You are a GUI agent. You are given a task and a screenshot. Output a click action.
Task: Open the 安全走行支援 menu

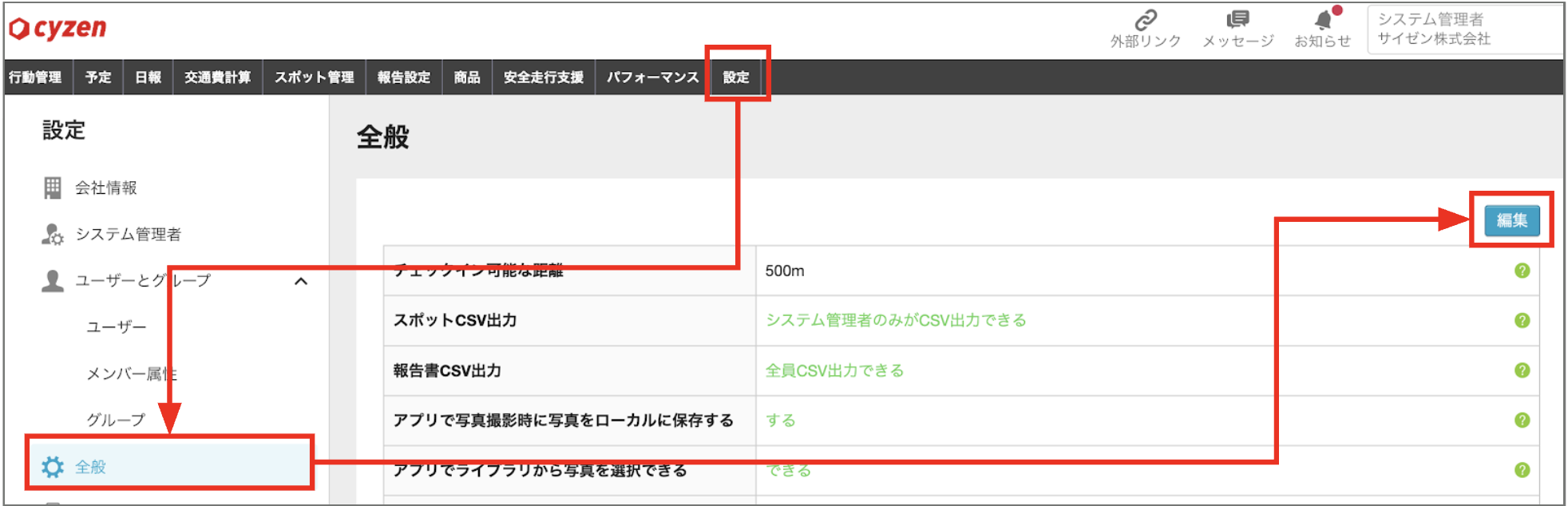tap(544, 77)
